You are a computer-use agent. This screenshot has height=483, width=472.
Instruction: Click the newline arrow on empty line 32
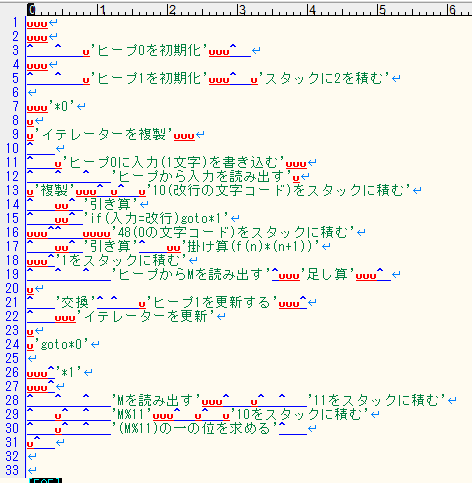[32, 457]
